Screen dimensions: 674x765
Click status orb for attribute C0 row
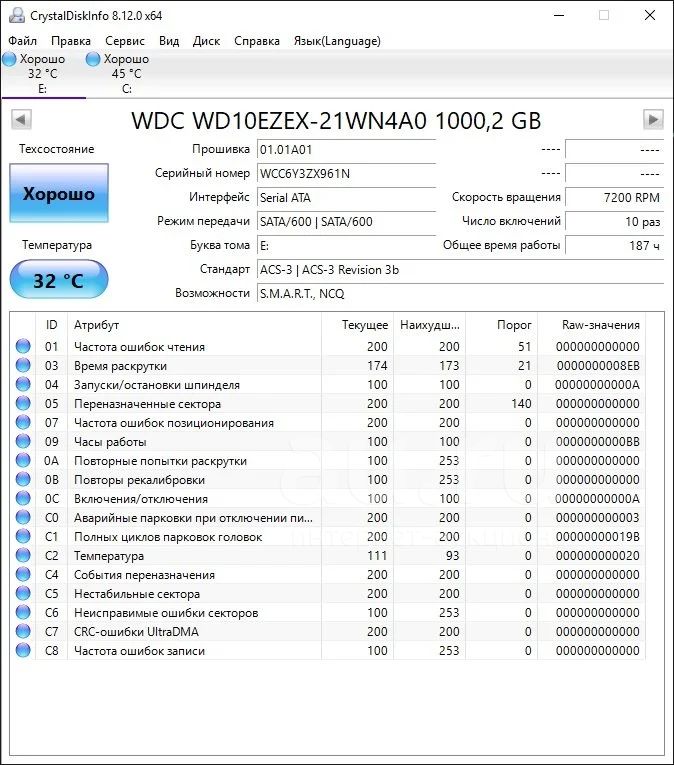point(23,518)
